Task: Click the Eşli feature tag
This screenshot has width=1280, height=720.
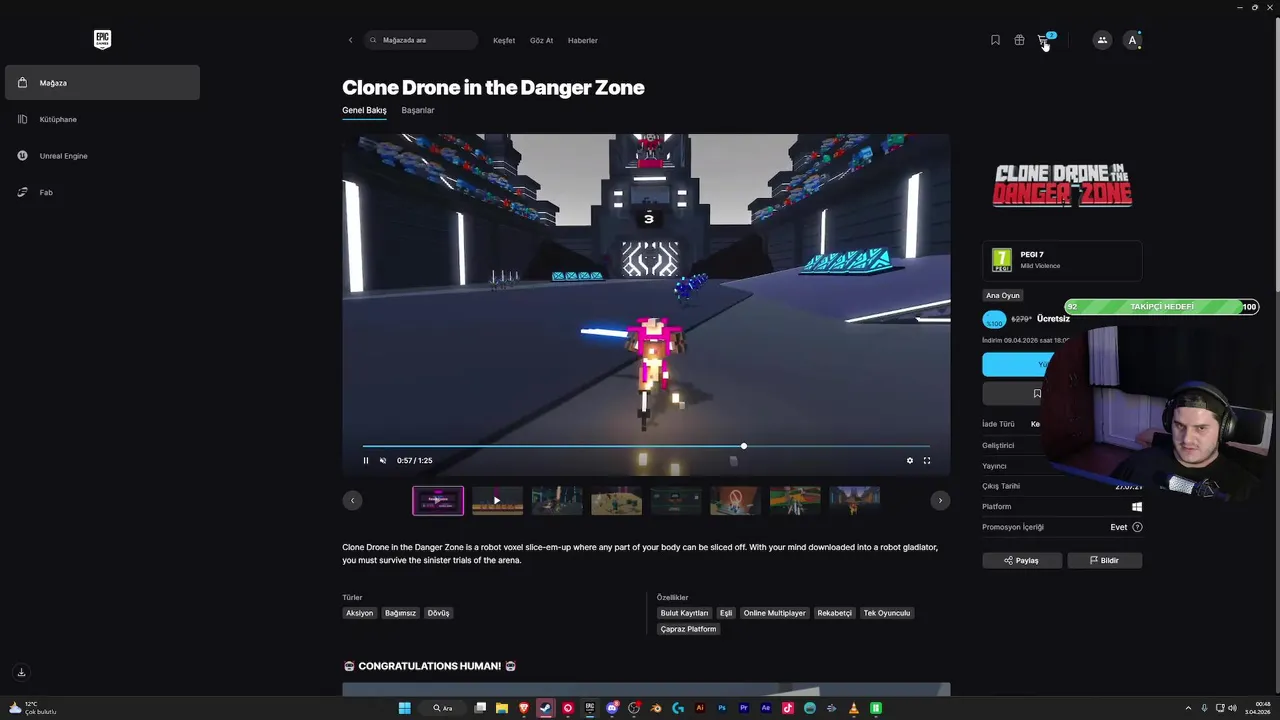Action: 726,613
